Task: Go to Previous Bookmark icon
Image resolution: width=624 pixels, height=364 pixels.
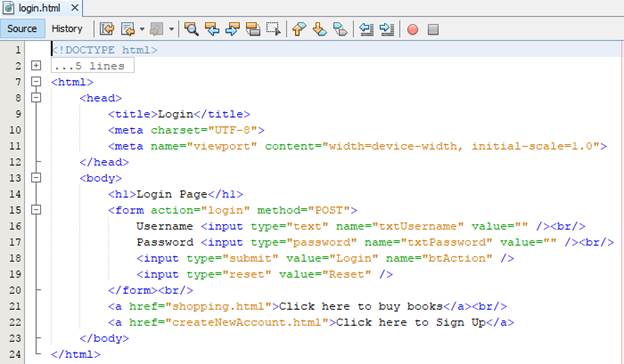Action: click(299, 29)
